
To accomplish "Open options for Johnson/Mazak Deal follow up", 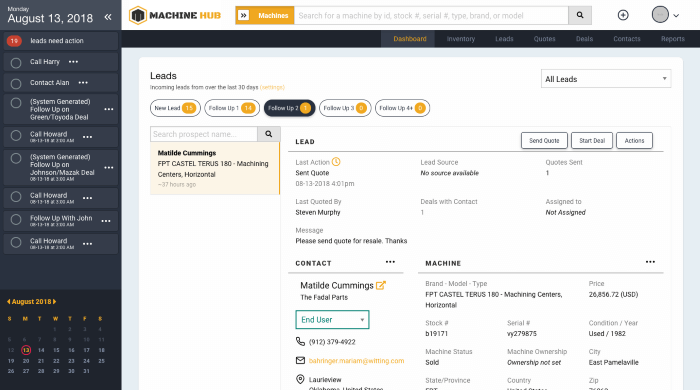I will (109, 167).
